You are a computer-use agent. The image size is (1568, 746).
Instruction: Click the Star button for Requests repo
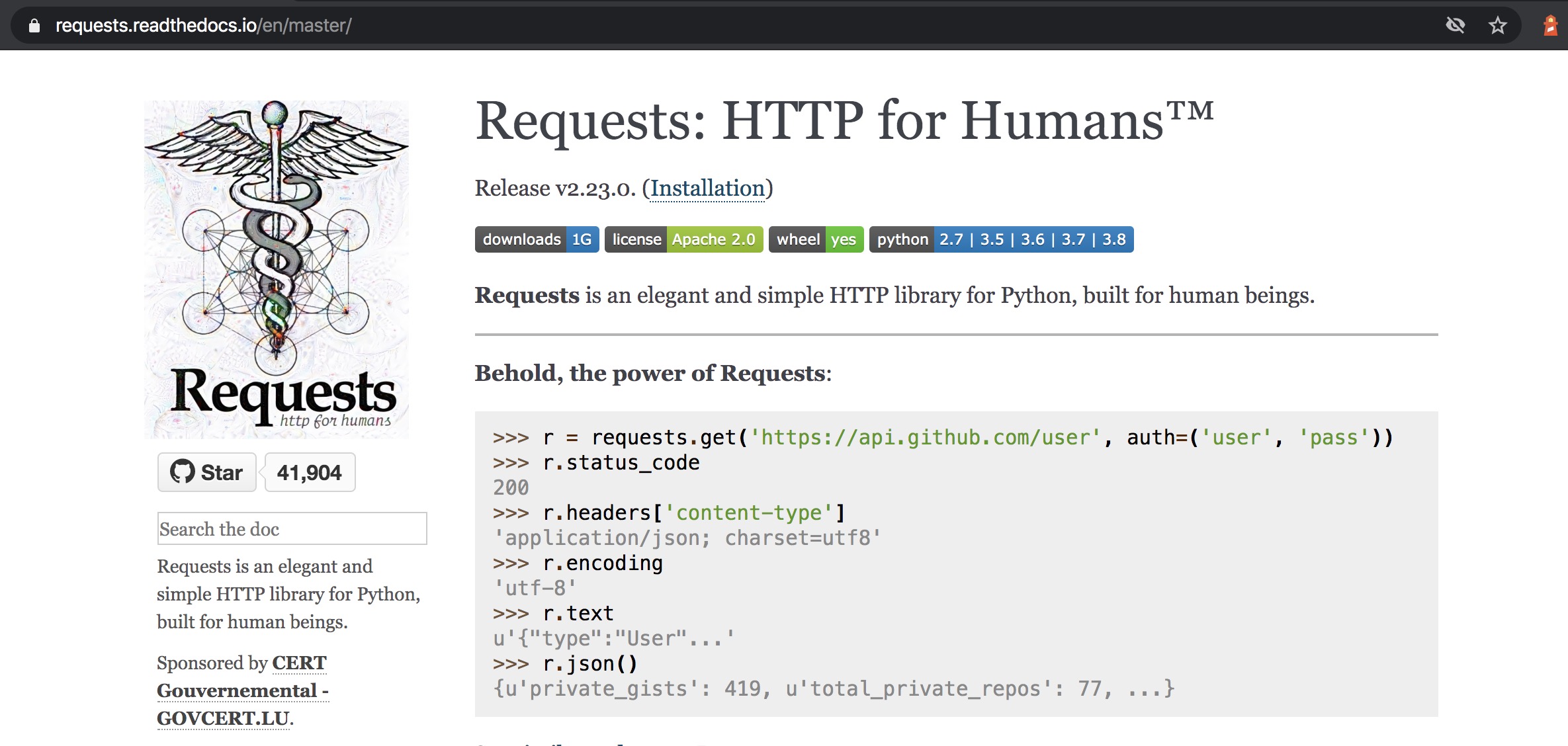click(x=206, y=472)
